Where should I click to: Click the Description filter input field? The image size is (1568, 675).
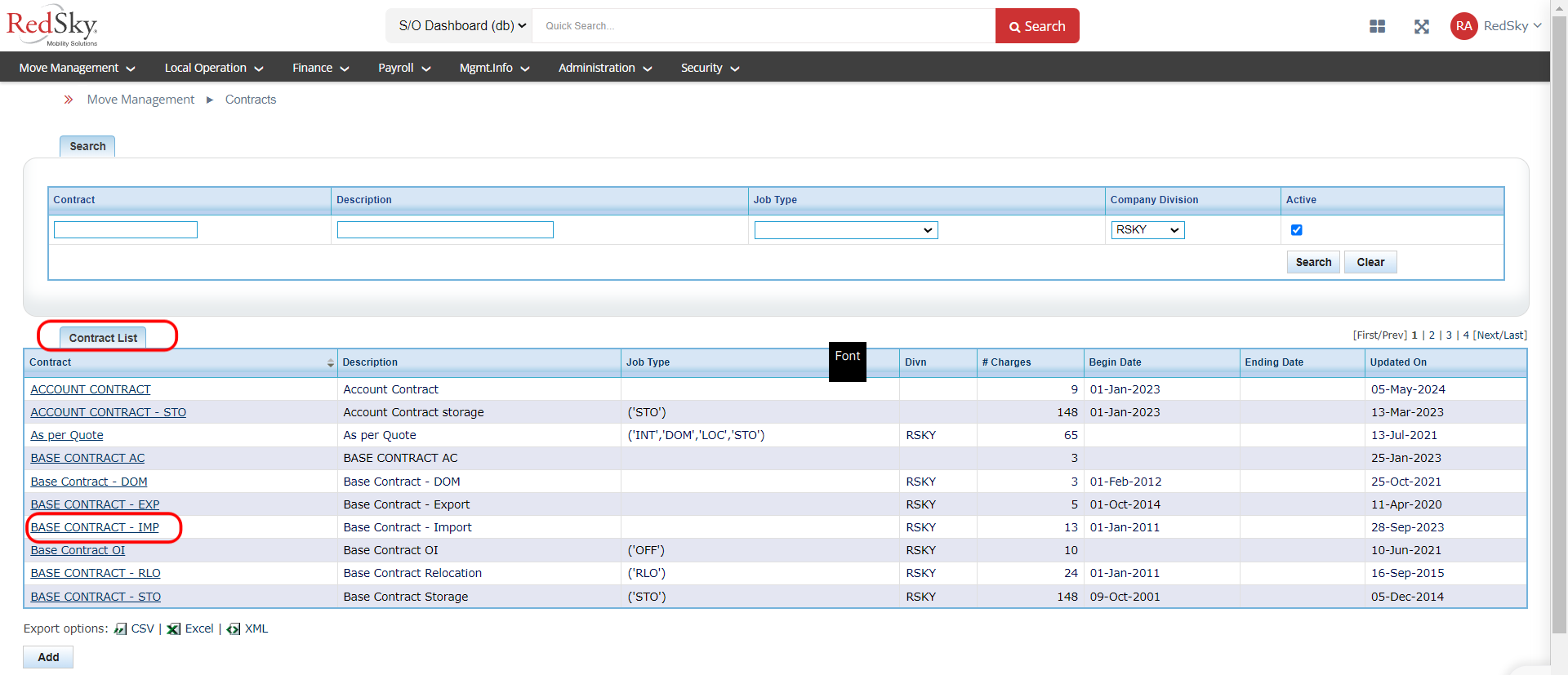tap(445, 230)
